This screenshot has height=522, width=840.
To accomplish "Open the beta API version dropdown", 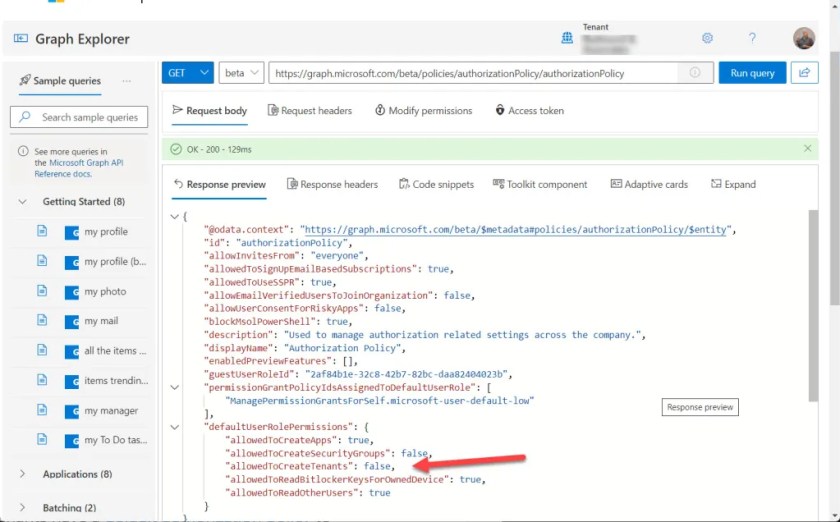I will click(241, 73).
